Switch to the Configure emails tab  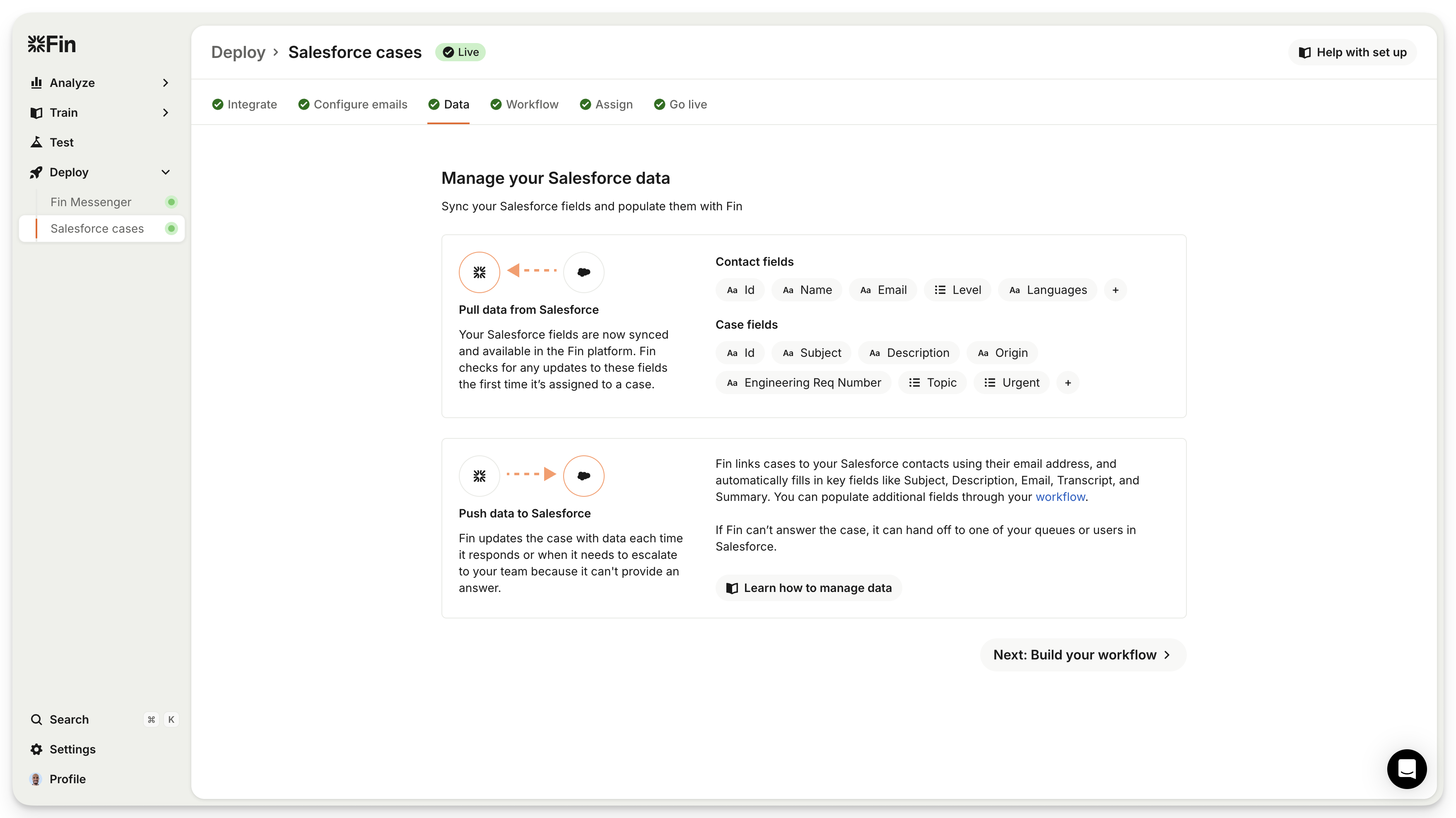pos(353,104)
